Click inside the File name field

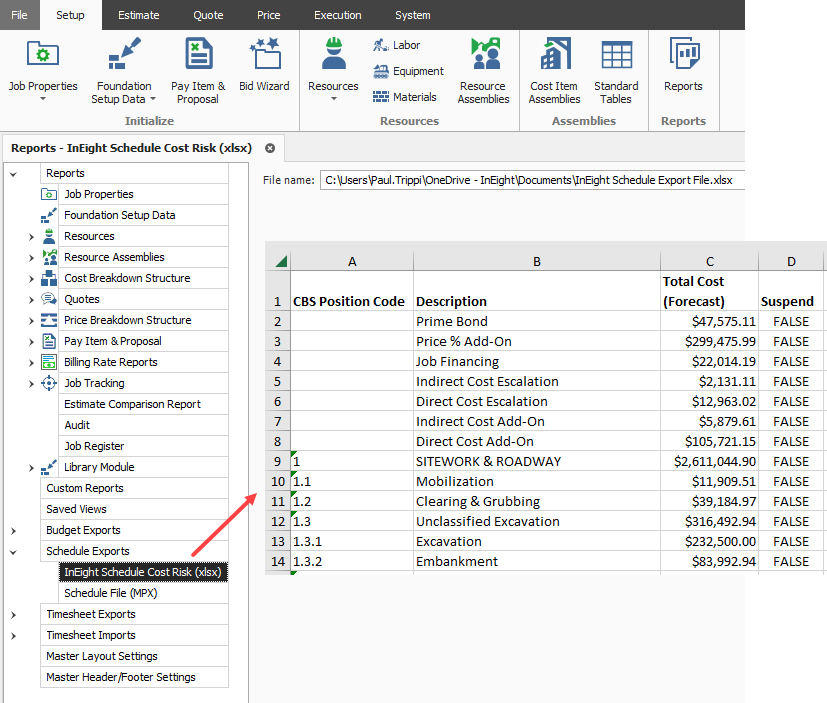[x=530, y=180]
